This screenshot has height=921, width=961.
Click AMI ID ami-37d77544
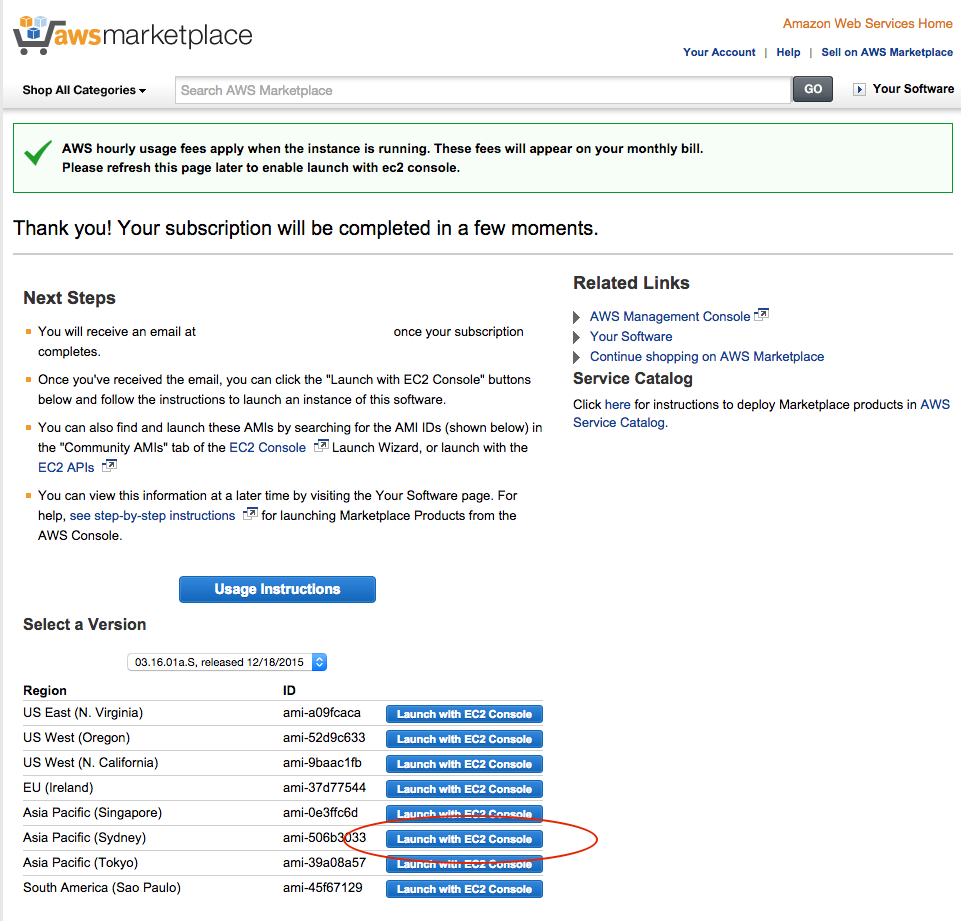pyautogui.click(x=324, y=787)
